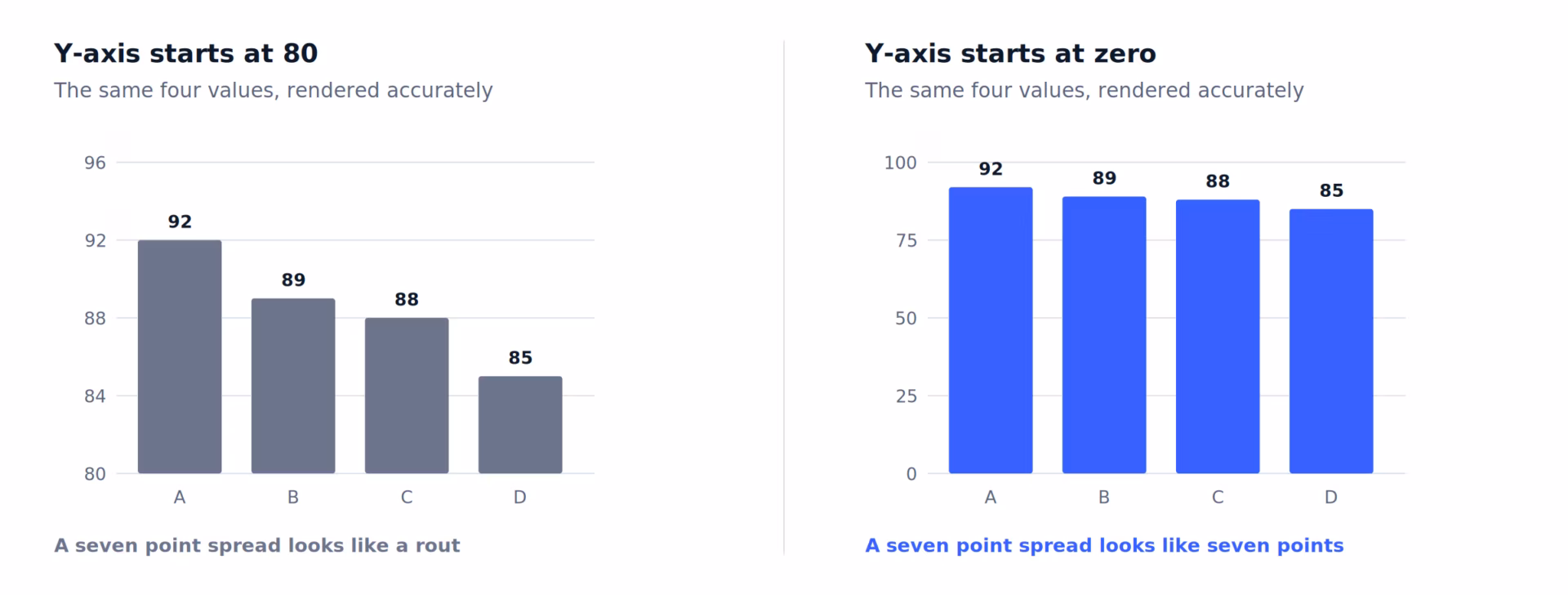Click the gray bar A in left chart
Viewport: 1568px width, 595px height.
click(x=180, y=356)
